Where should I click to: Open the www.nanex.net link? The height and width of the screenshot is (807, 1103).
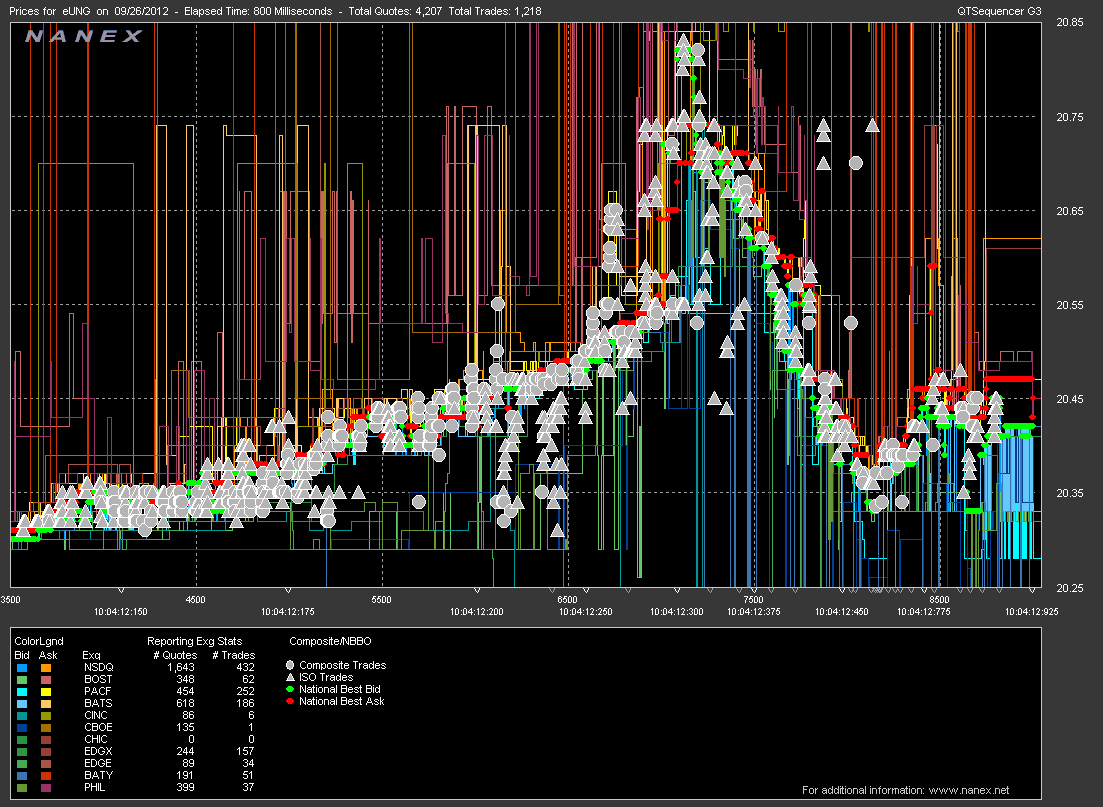[x=969, y=790]
